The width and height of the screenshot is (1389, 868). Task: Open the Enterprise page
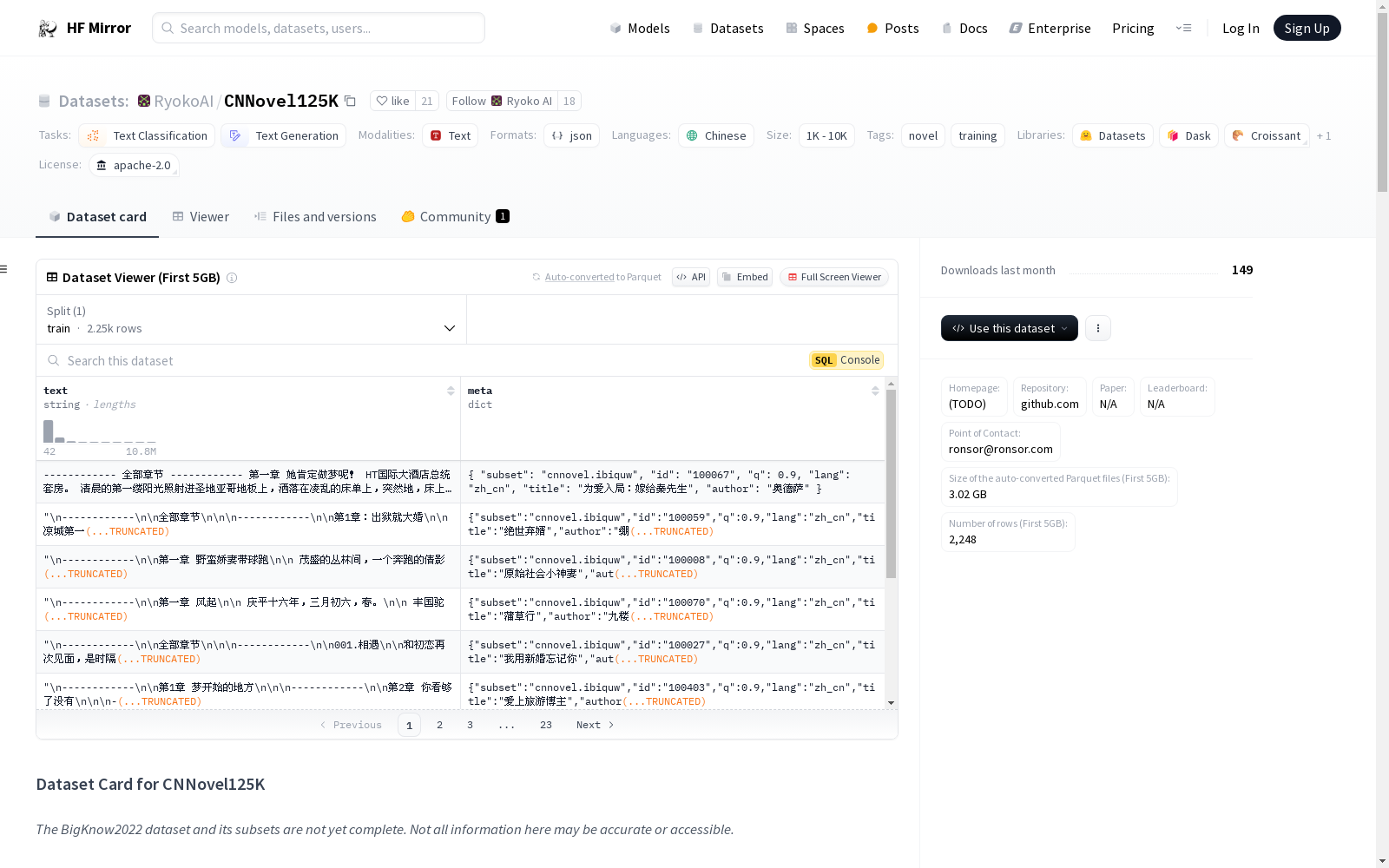1050,28
